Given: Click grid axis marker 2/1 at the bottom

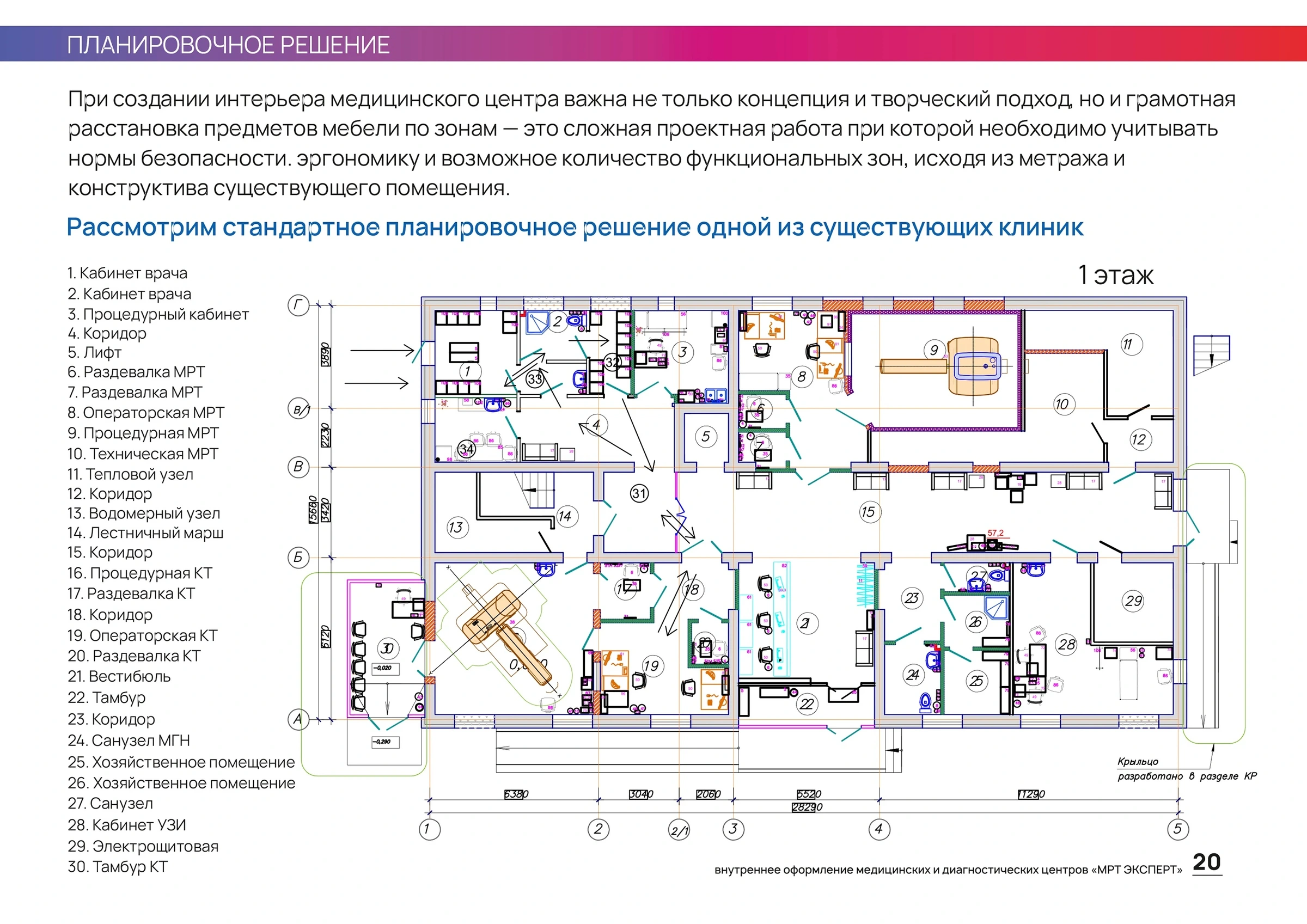Looking at the screenshot, I should pyautogui.click(x=679, y=829).
